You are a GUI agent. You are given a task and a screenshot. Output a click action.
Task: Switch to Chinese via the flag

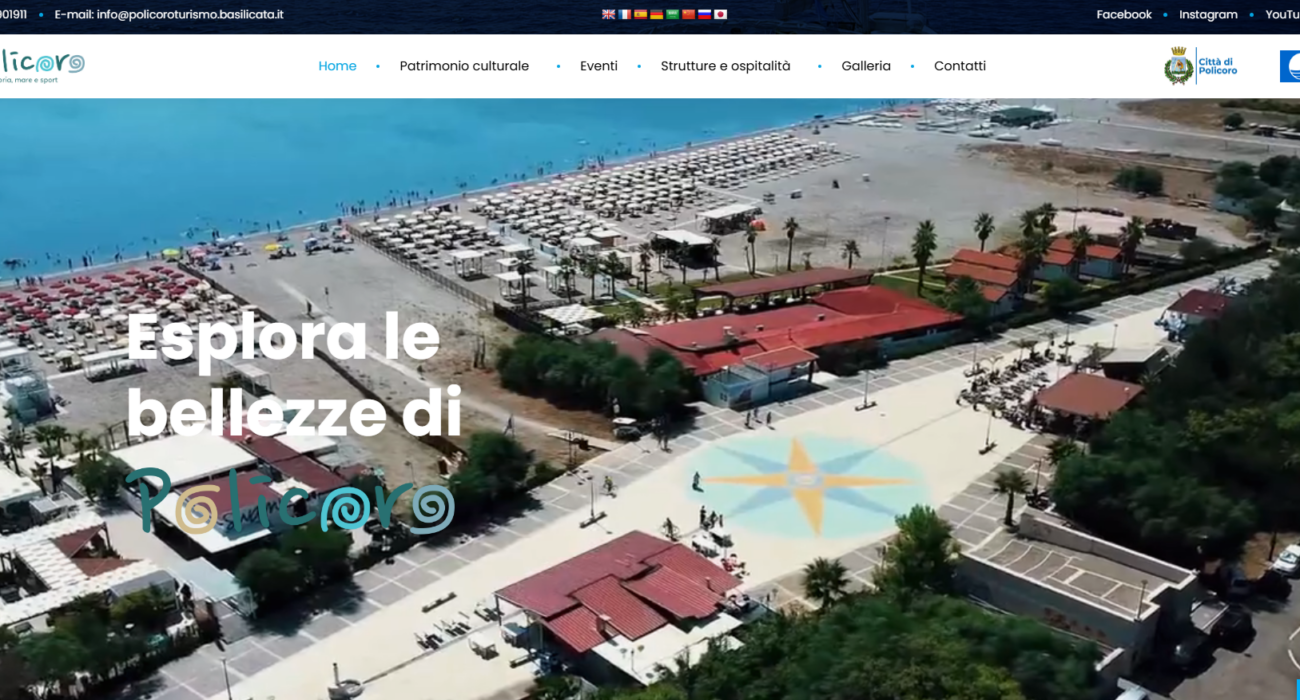tap(688, 15)
